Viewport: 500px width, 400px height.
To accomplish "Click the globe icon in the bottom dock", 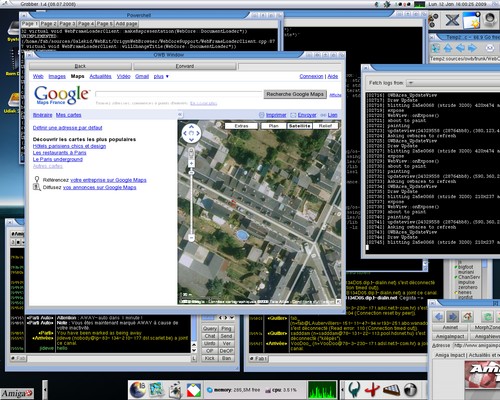I will [x=137, y=390].
